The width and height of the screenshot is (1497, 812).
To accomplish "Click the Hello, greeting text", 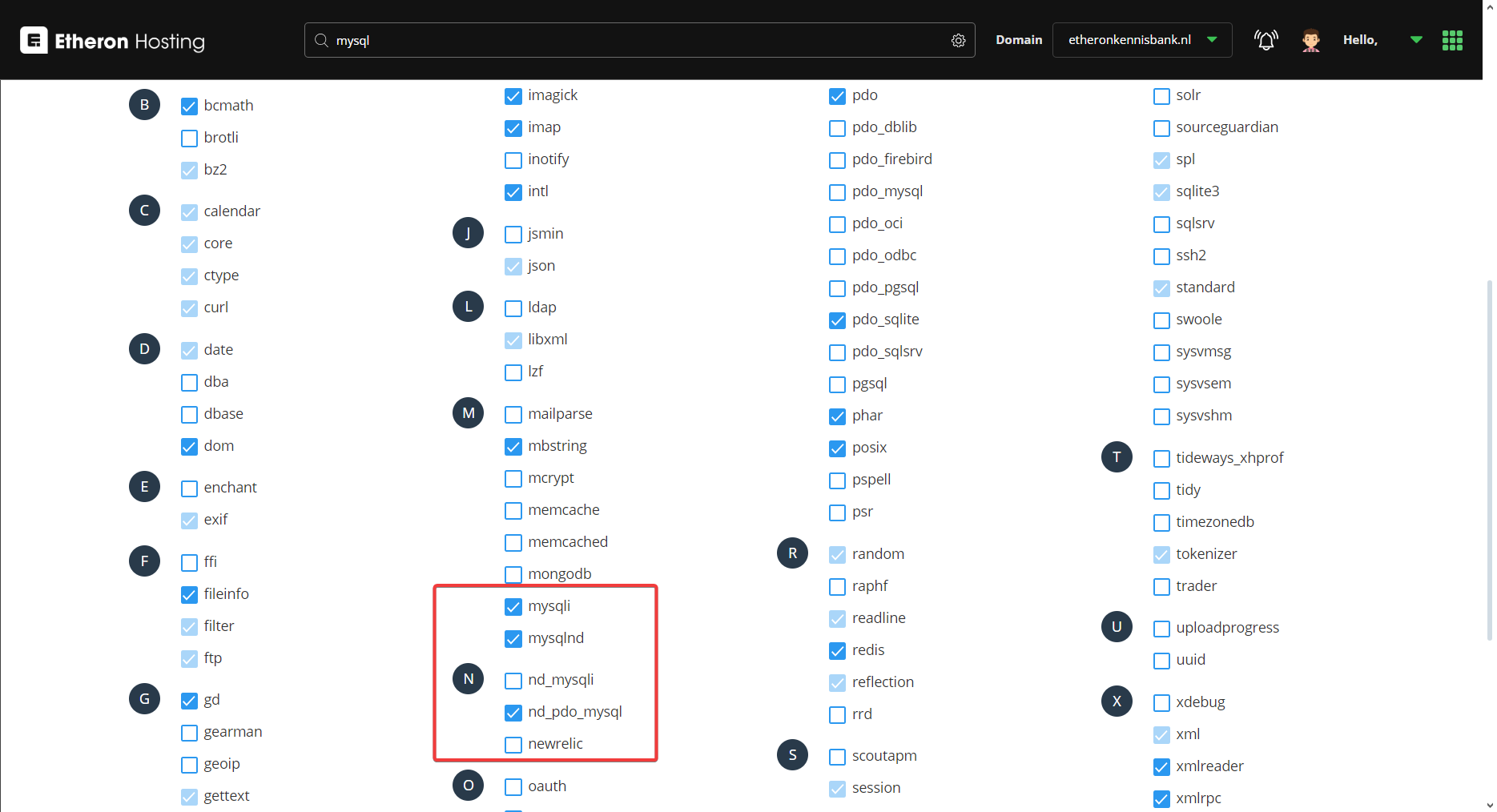I will (x=1360, y=40).
